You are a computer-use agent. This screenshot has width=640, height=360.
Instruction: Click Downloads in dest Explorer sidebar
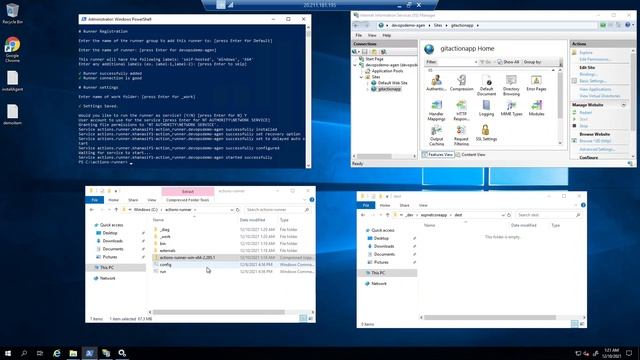pyautogui.click(x=384, y=247)
